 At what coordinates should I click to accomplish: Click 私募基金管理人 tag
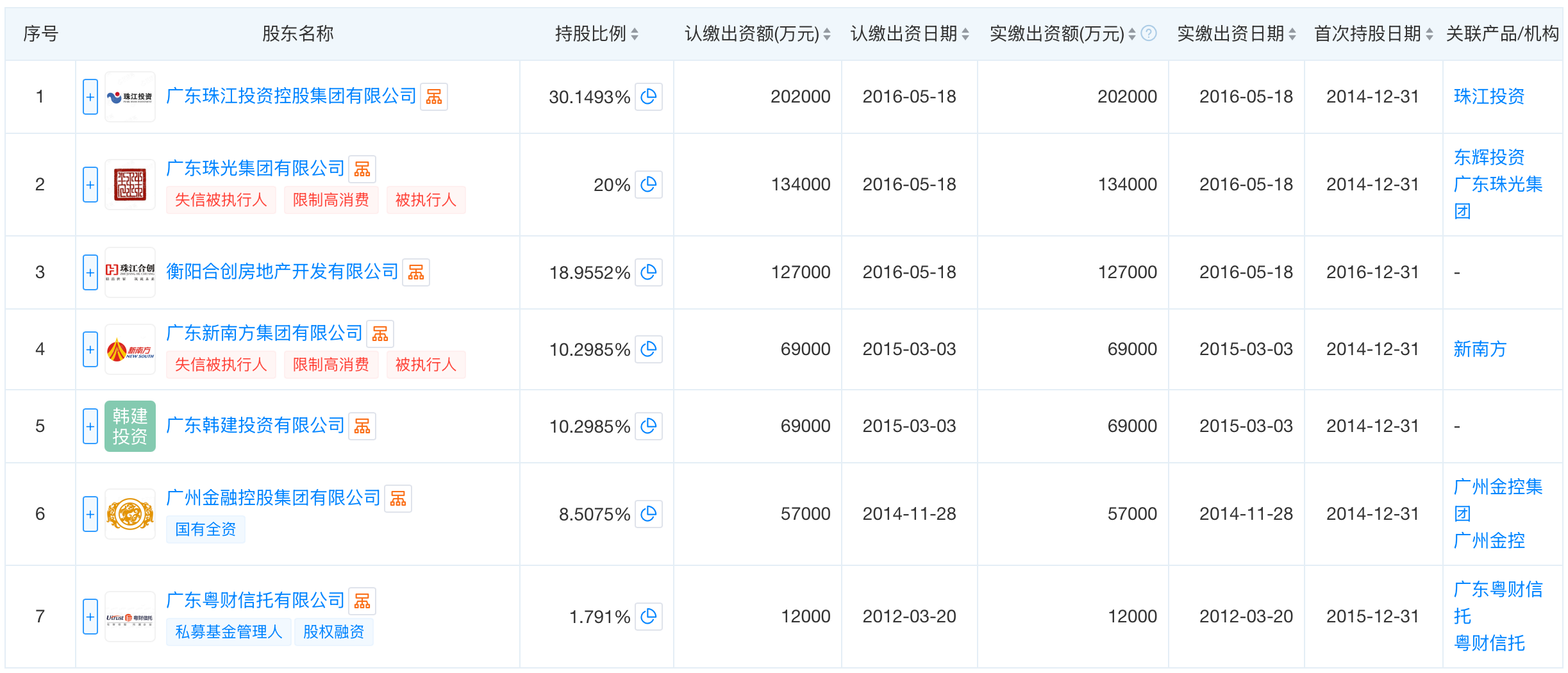tap(228, 632)
